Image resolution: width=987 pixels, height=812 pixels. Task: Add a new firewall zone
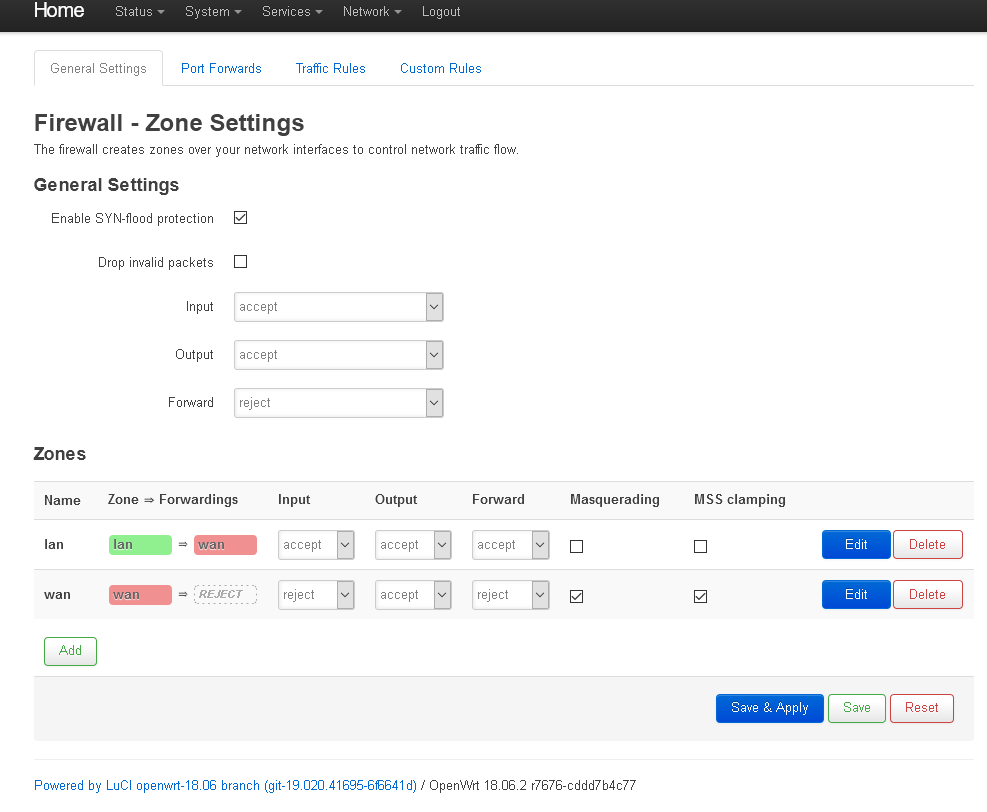(x=70, y=651)
